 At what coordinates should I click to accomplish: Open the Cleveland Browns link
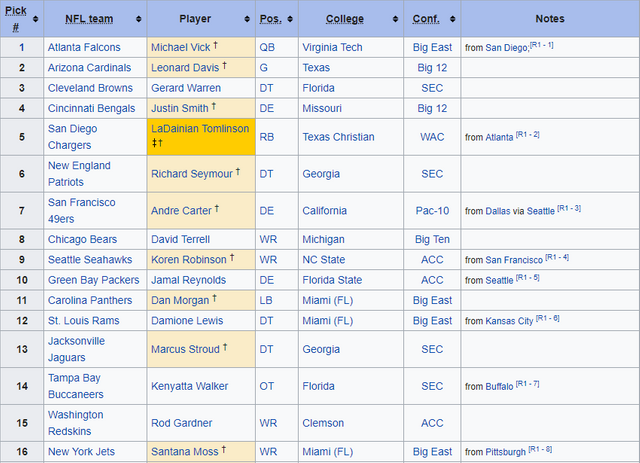[90, 88]
